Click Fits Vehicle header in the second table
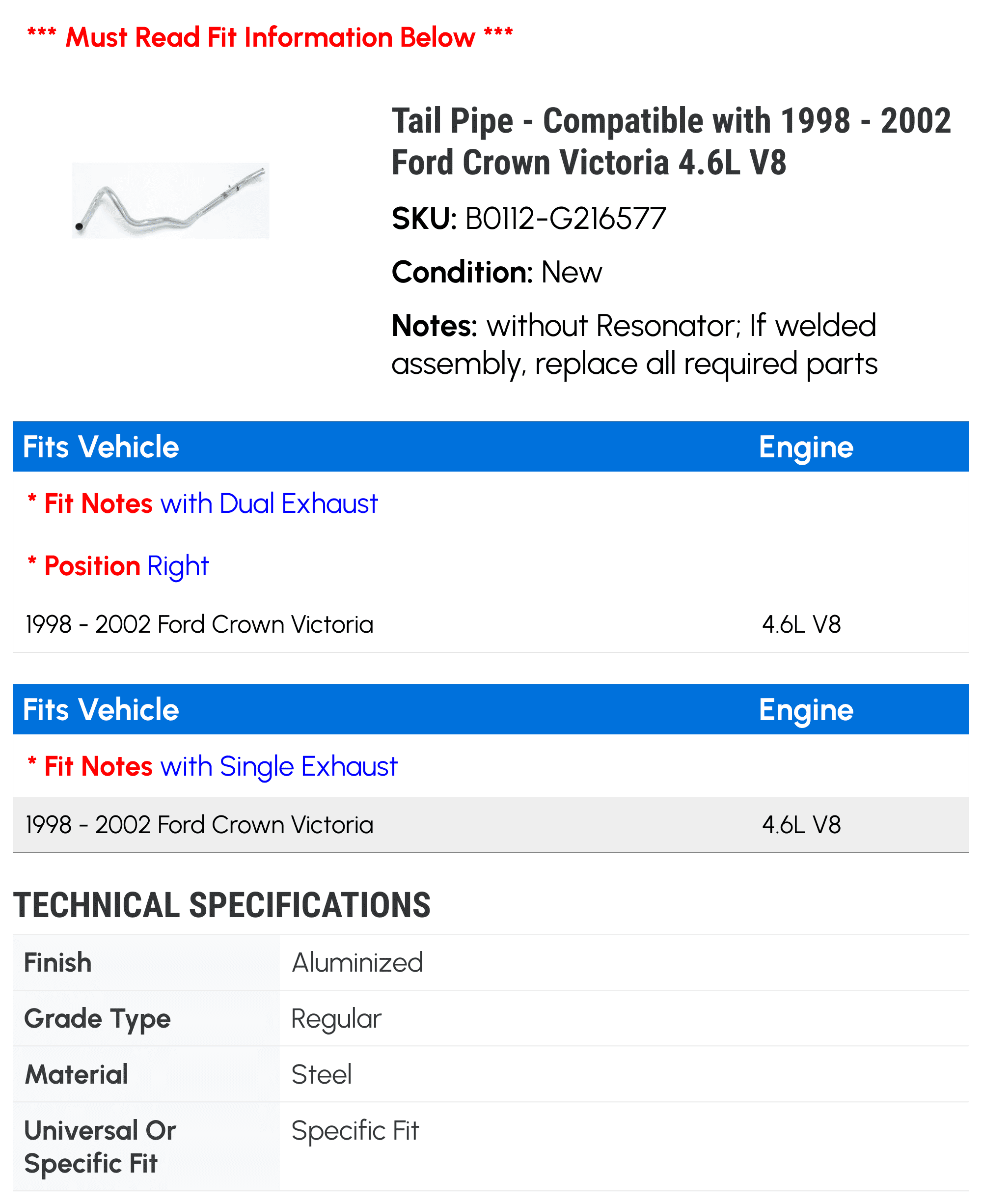Viewport: 982px width, 1204px height. click(101, 709)
